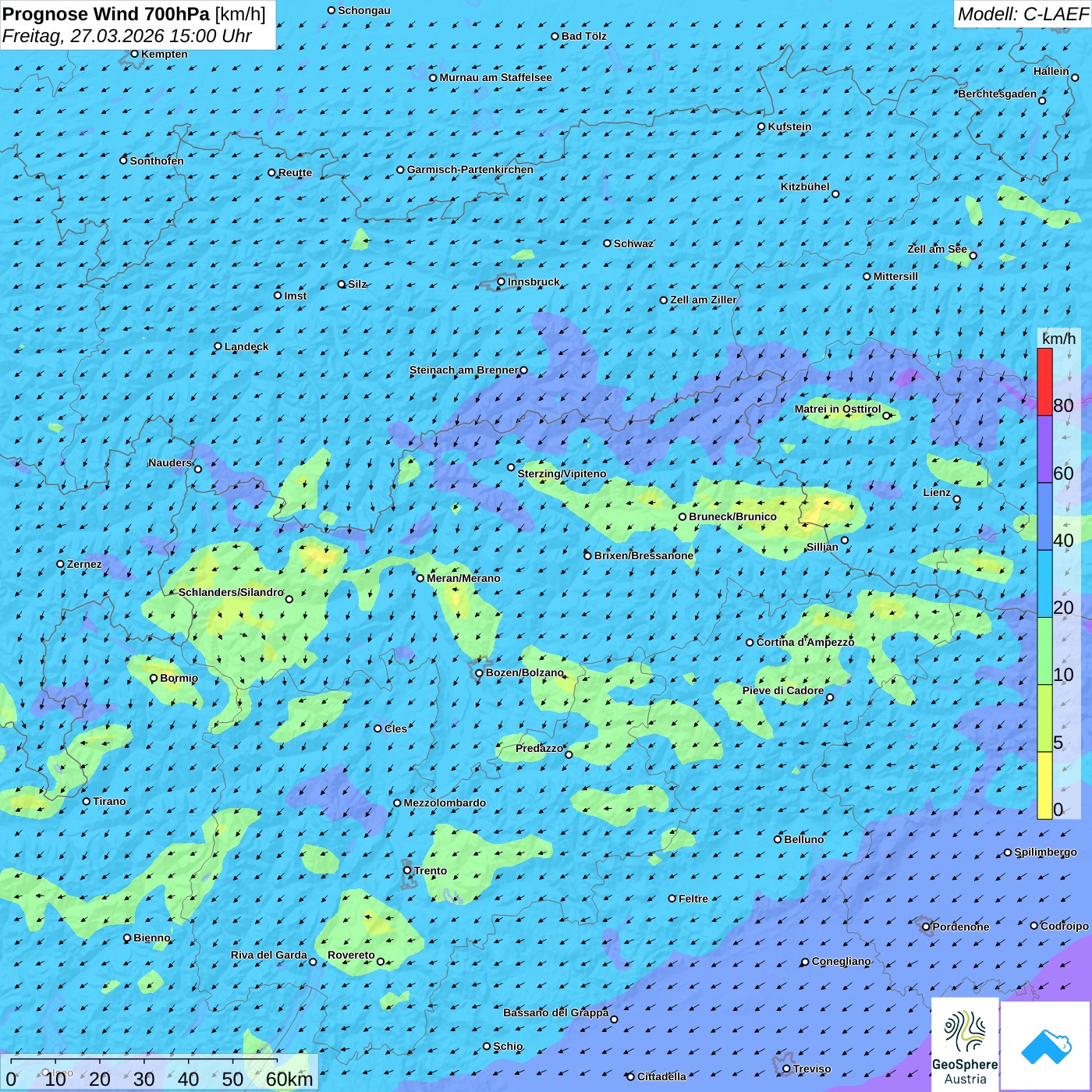Click the cyan 20 km/h legend color
This screenshot has height=1092, width=1092.
1044,584
